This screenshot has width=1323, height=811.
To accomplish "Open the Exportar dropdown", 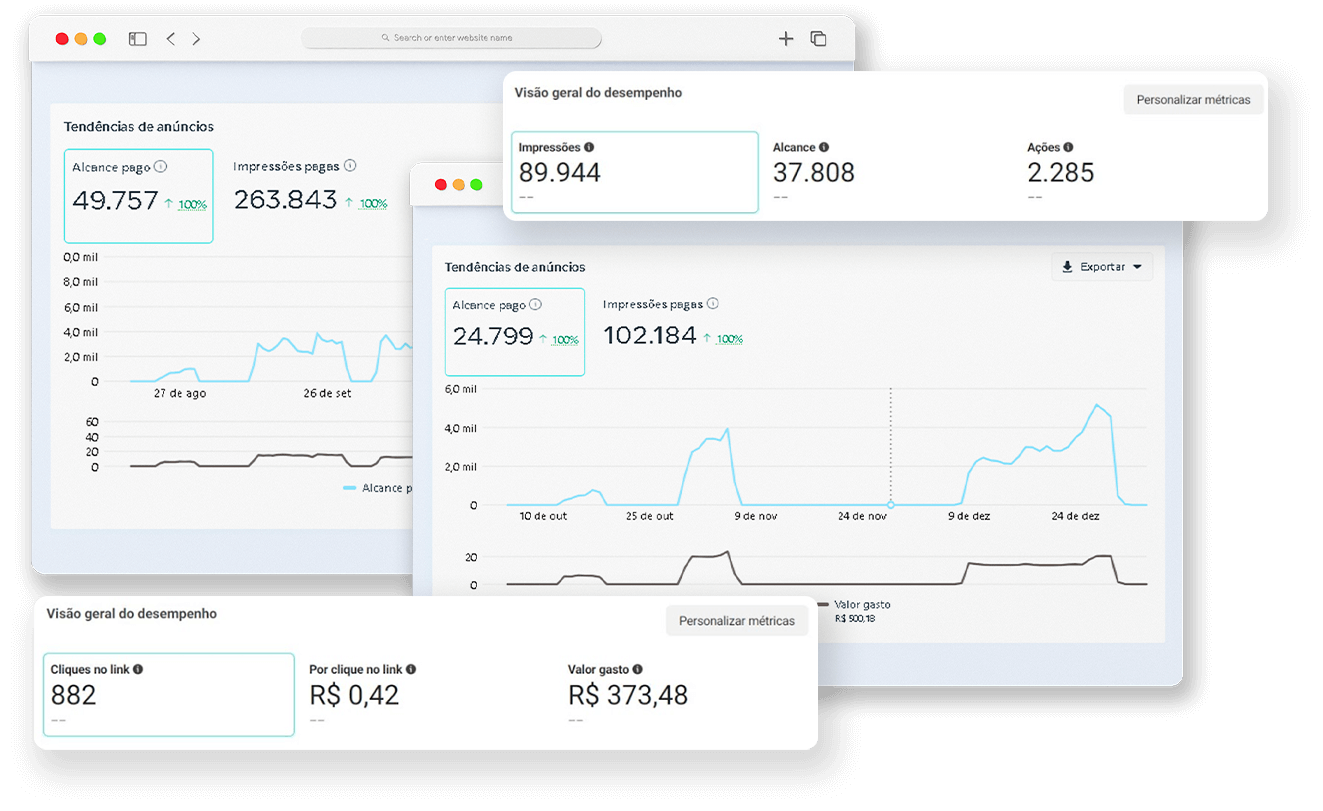I will [1102, 267].
